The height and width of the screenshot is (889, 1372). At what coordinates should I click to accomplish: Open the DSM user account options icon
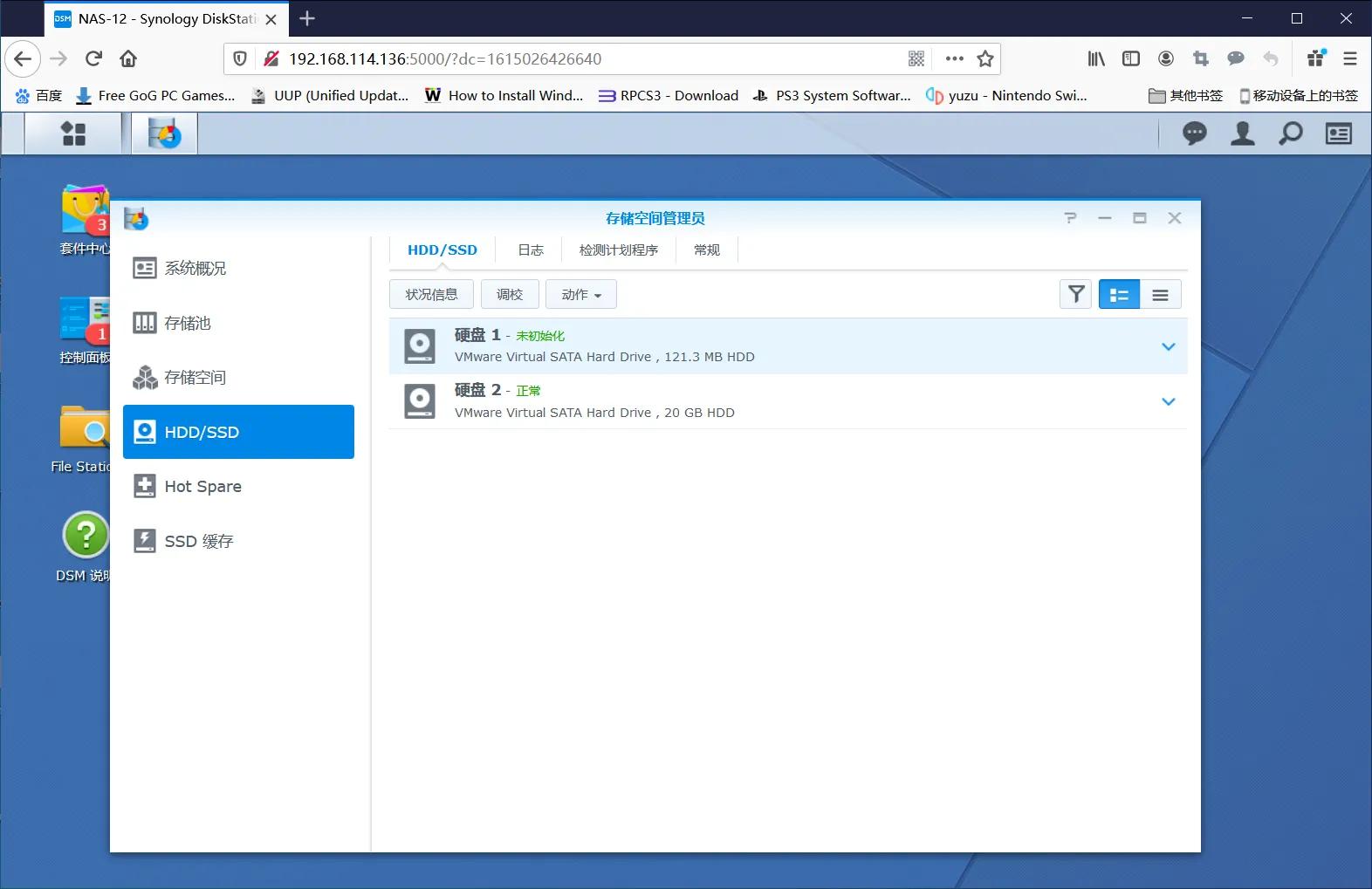tap(1242, 133)
